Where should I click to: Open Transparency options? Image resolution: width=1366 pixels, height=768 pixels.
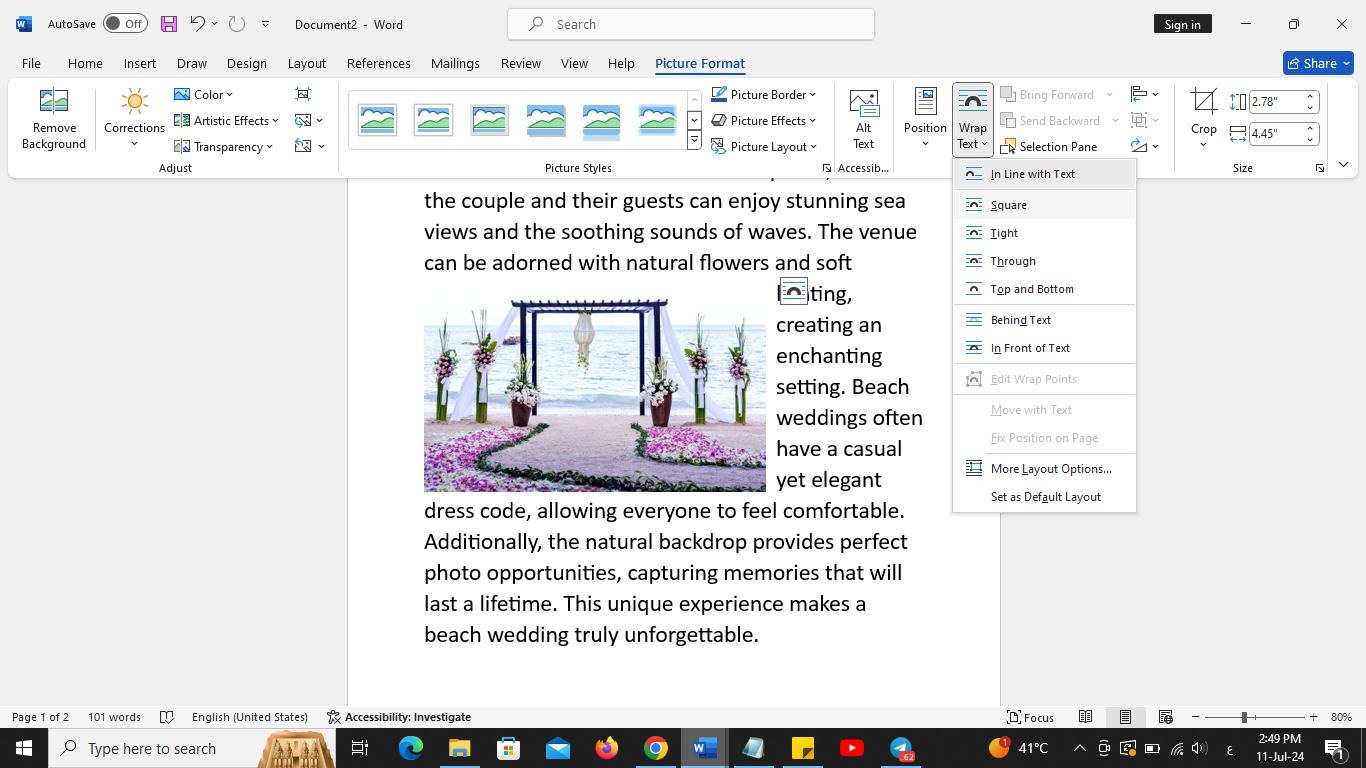point(224,146)
